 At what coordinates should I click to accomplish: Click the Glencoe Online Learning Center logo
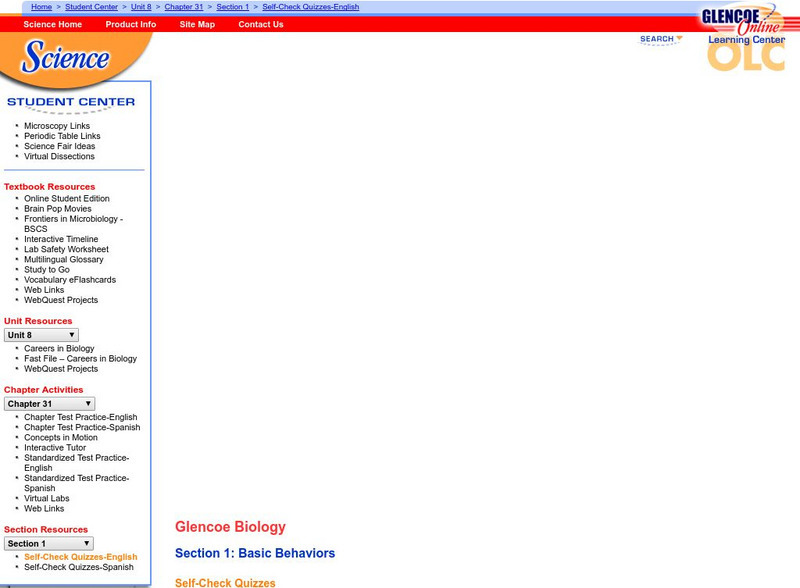point(745,37)
